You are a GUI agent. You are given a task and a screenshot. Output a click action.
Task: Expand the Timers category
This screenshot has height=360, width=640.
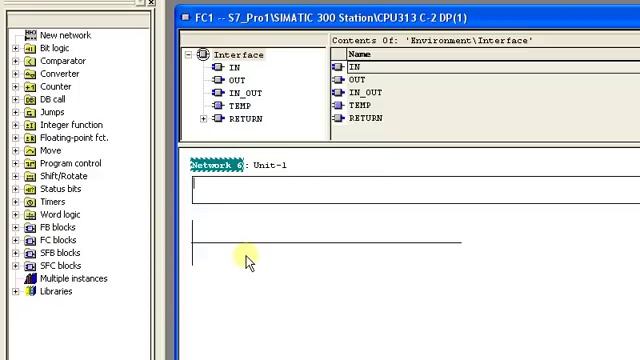coord(16,202)
